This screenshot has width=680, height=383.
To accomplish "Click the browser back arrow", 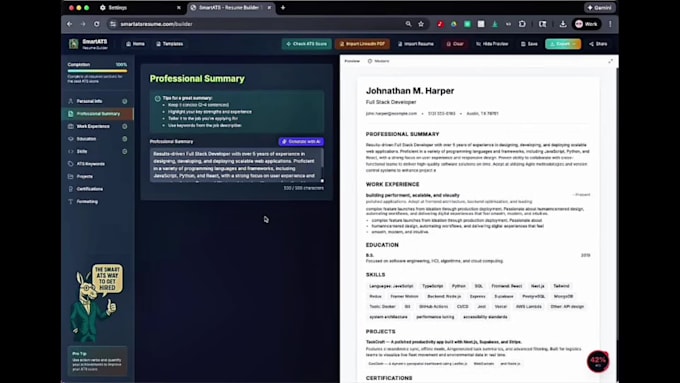I will point(70,24).
